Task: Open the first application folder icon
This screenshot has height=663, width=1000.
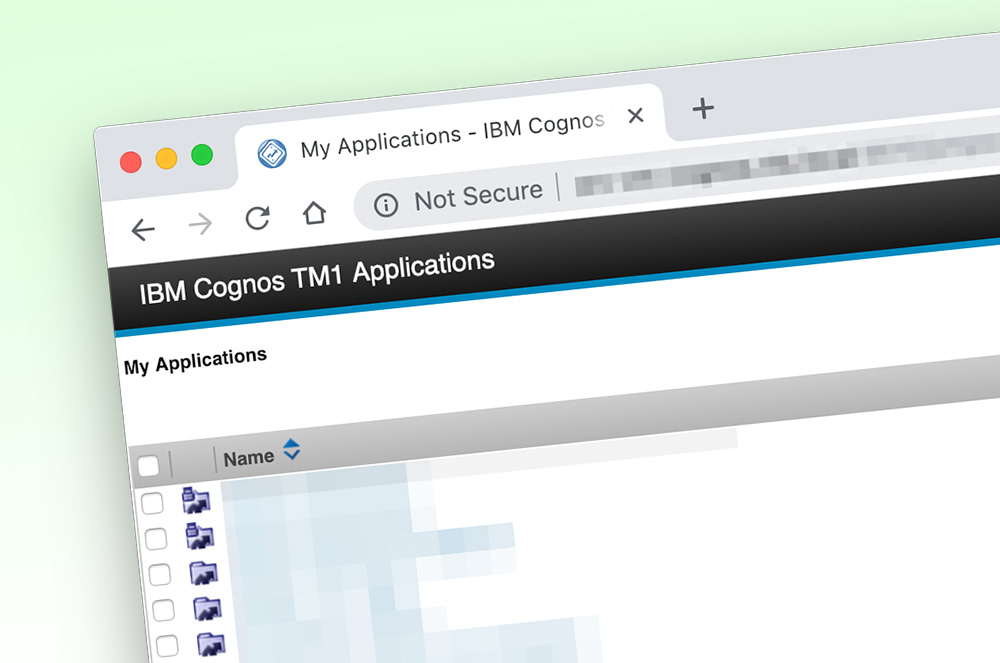Action: tap(196, 500)
